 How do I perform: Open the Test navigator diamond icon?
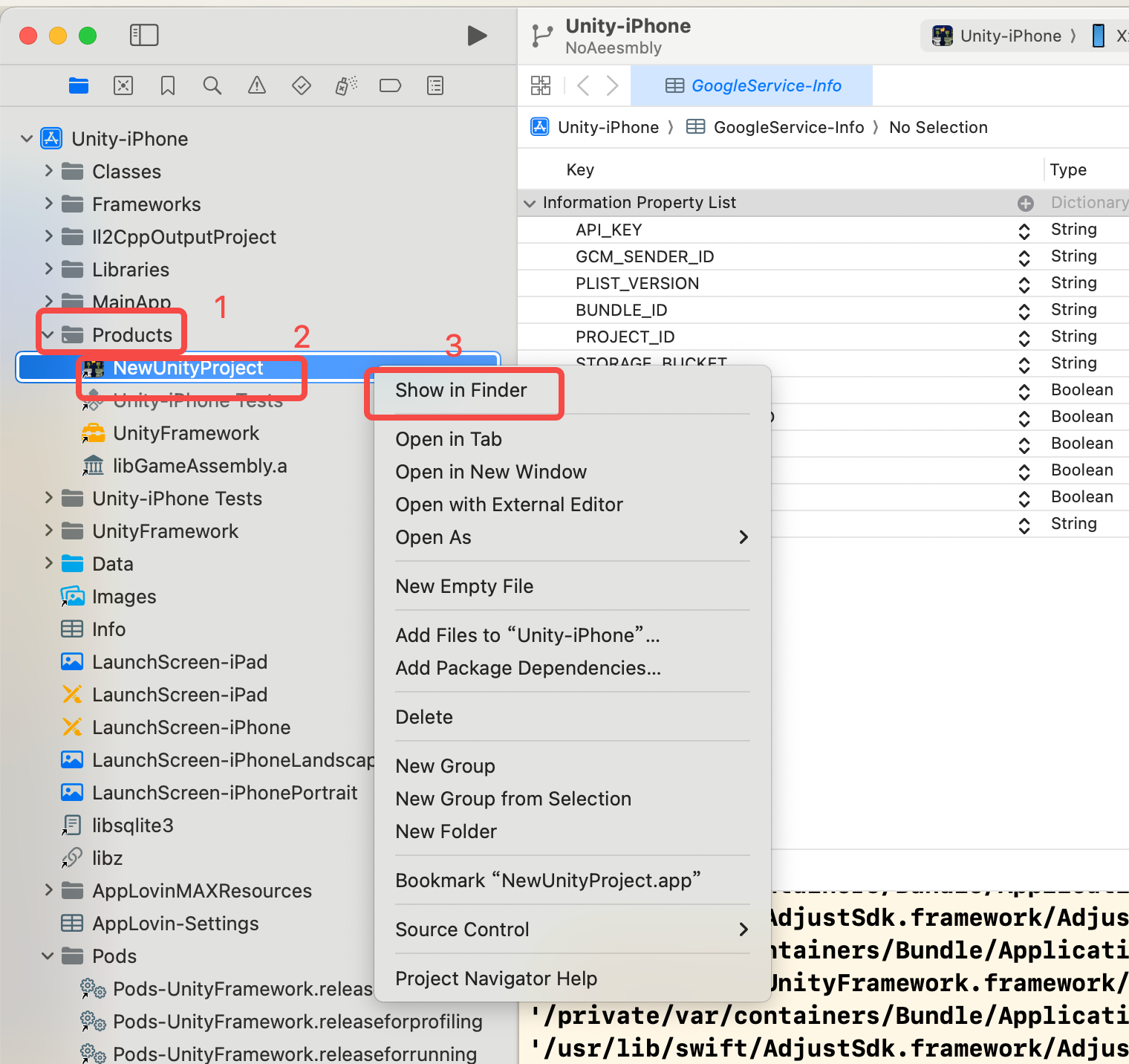pos(302,86)
